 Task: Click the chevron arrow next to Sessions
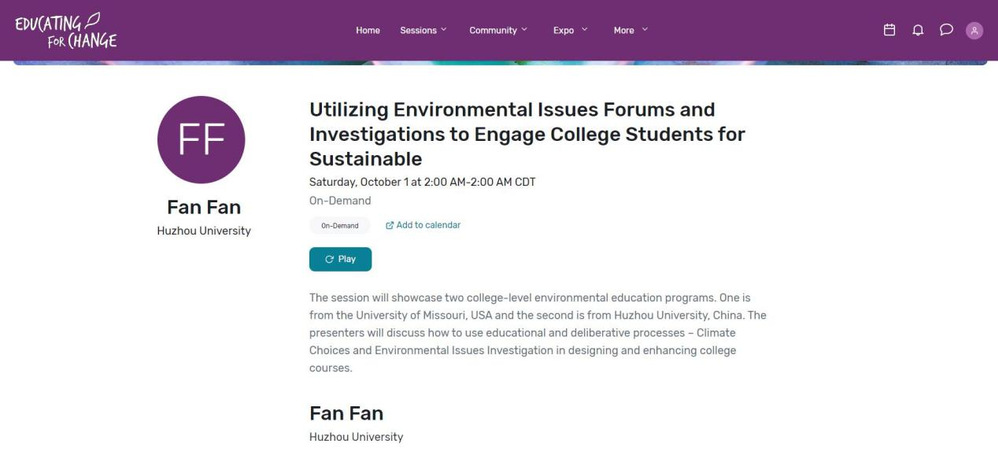tap(444, 29)
